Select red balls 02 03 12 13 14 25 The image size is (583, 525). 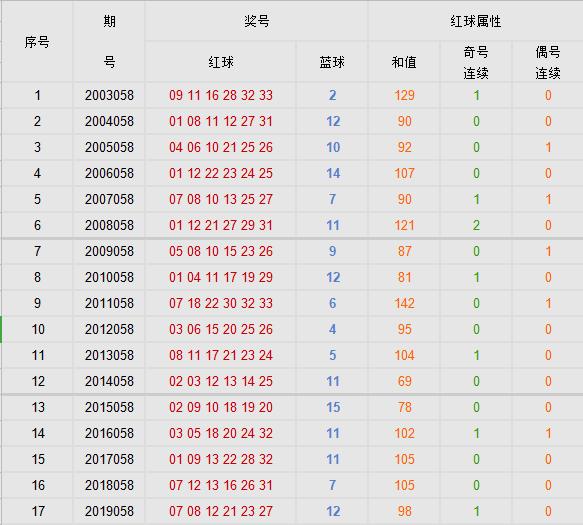(x=221, y=381)
